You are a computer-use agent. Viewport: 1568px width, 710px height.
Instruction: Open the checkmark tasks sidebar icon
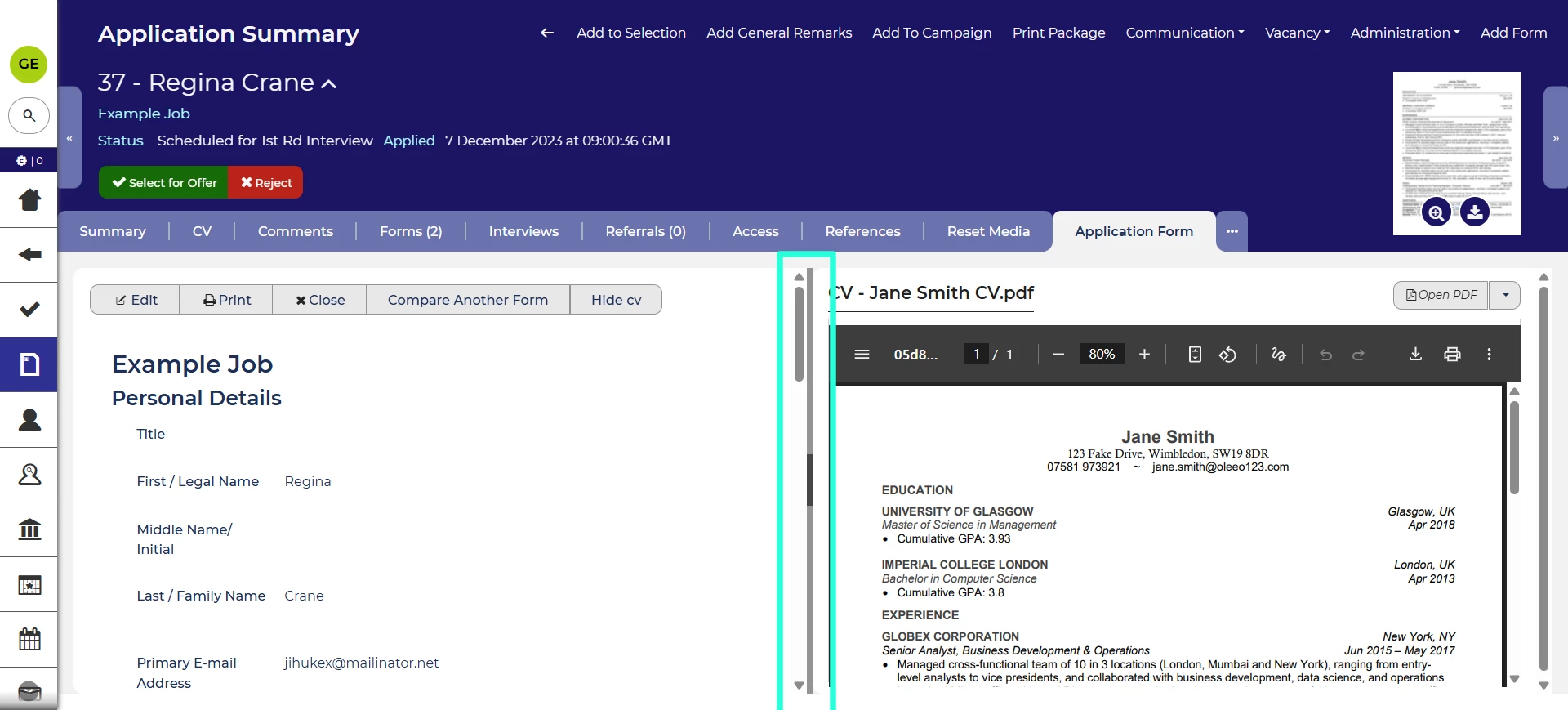coord(29,310)
